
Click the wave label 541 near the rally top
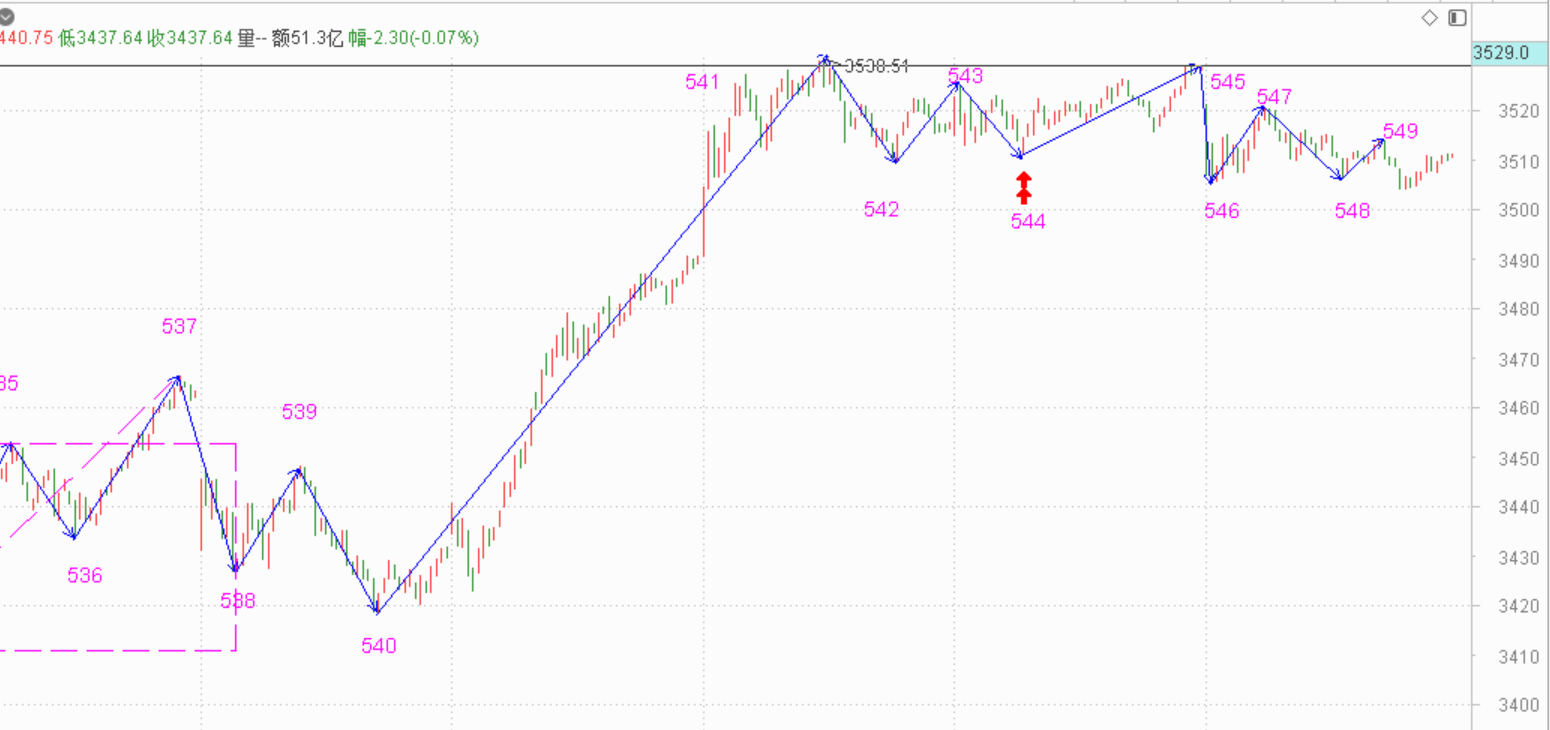(x=702, y=82)
